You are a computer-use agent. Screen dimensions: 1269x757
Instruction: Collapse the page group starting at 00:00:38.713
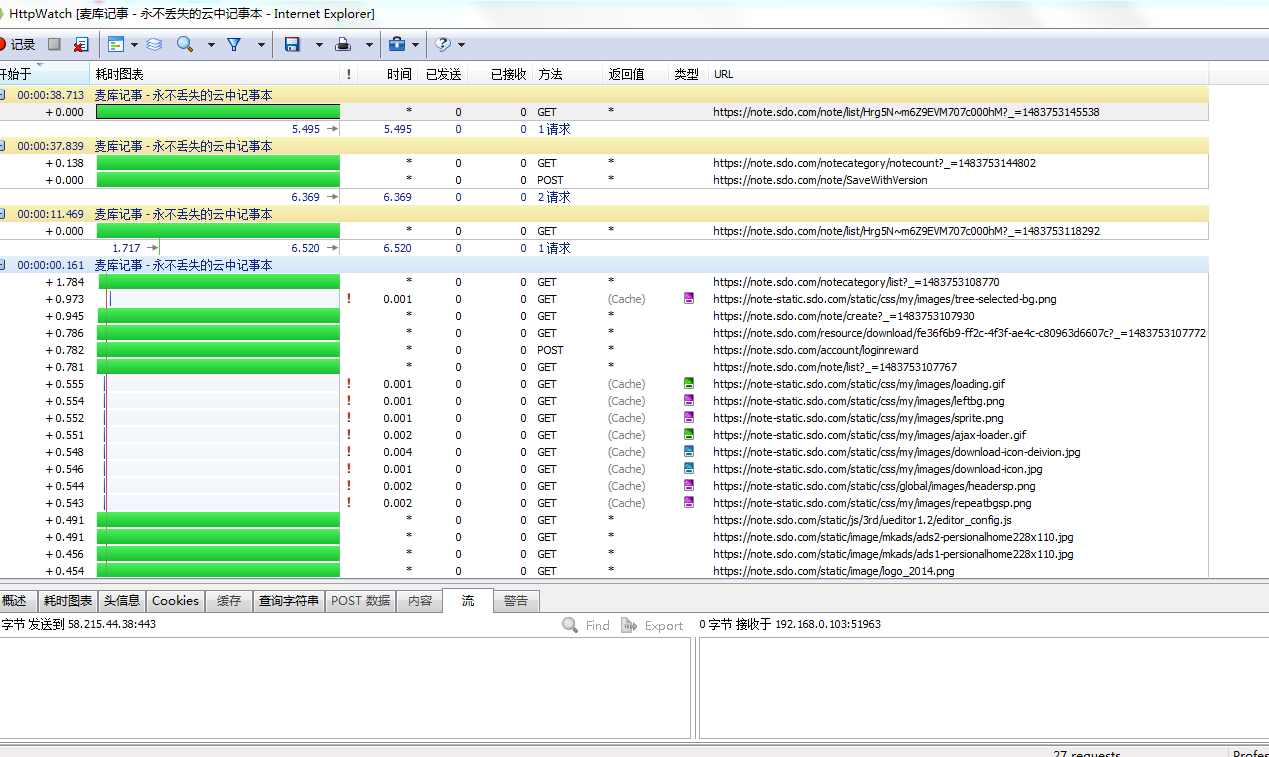(3, 95)
